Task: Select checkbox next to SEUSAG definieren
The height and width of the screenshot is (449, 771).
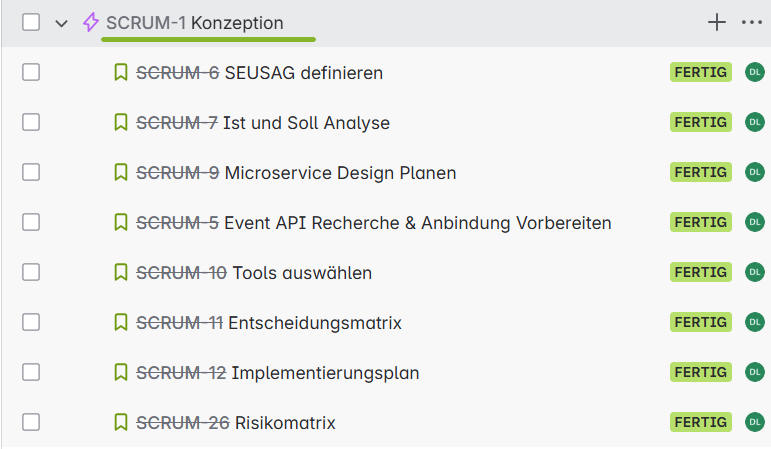Action: (31, 72)
